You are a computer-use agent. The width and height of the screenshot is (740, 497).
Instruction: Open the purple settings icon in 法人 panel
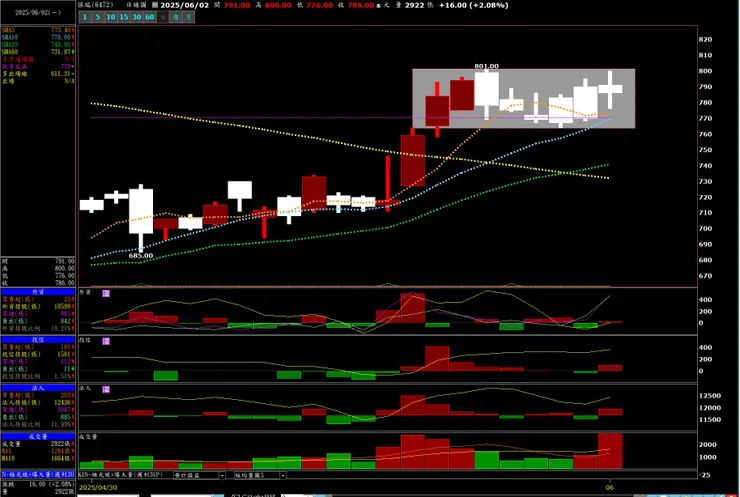click(x=106, y=389)
